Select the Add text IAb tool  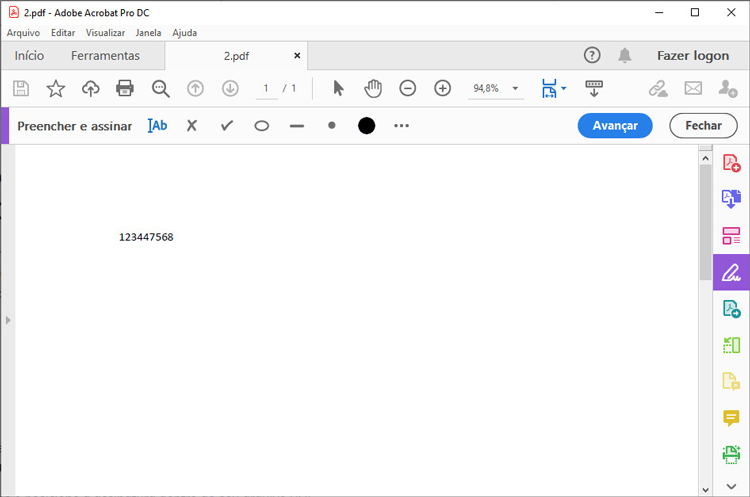coord(157,126)
